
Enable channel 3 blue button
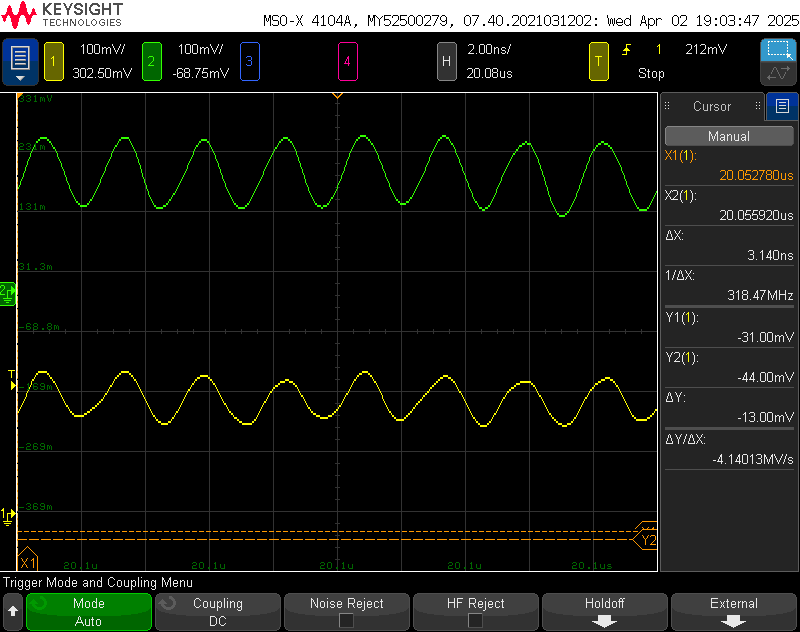tap(249, 62)
